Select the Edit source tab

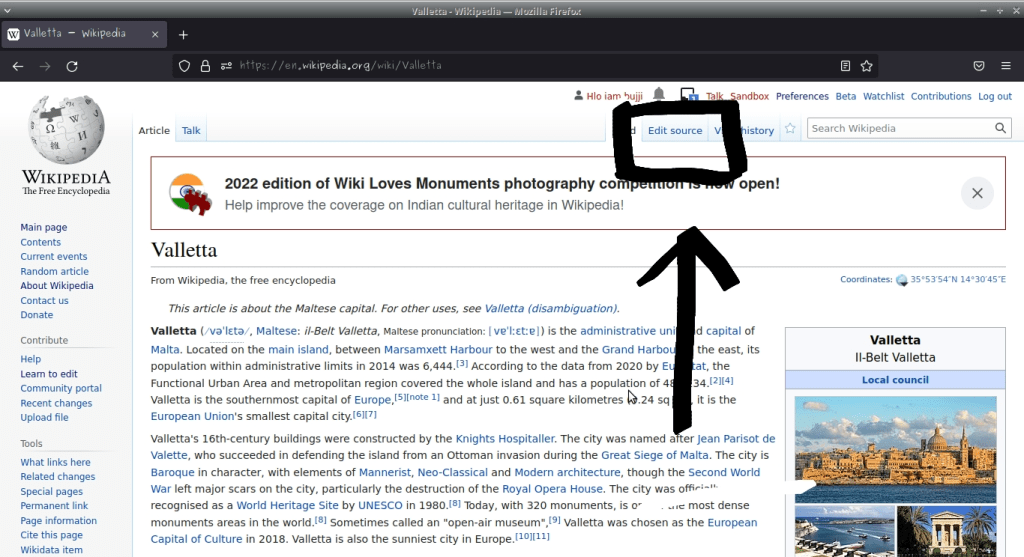(x=675, y=131)
